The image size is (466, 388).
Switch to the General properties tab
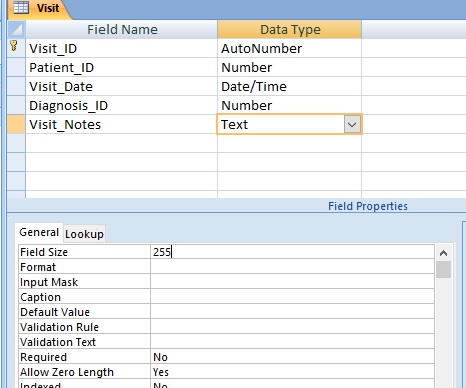click(x=39, y=232)
